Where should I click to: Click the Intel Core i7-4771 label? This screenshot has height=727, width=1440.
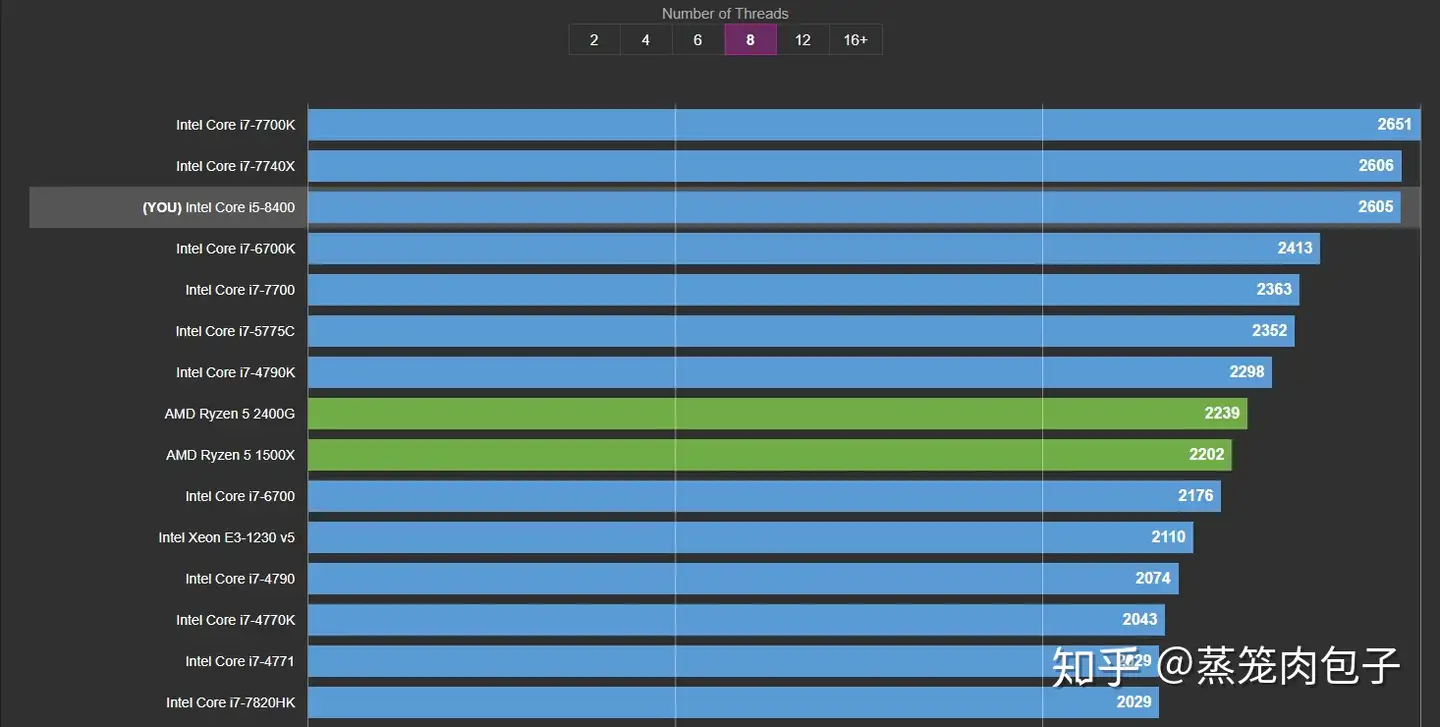(x=240, y=661)
